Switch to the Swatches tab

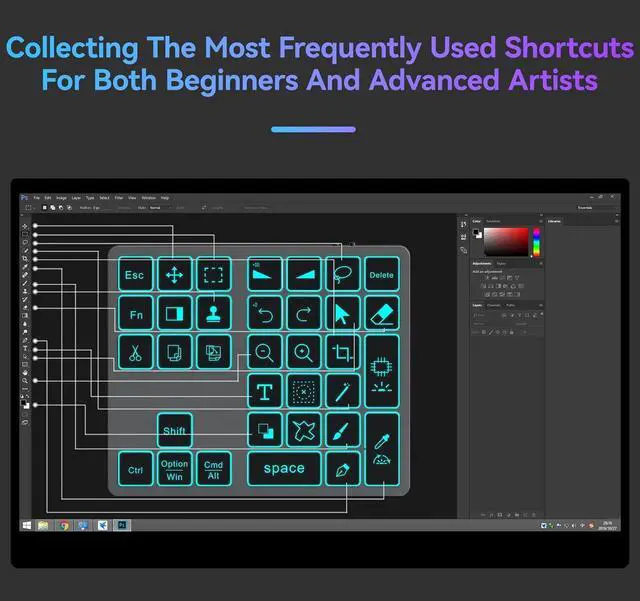point(493,221)
